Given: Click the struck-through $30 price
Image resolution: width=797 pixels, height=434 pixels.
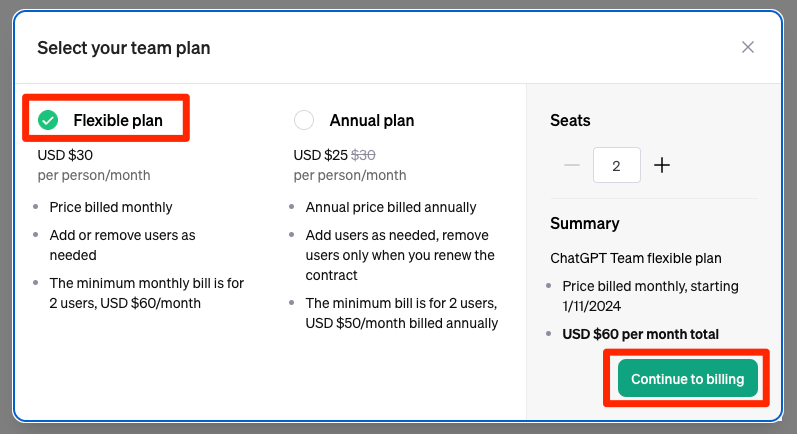Looking at the screenshot, I should (363, 155).
